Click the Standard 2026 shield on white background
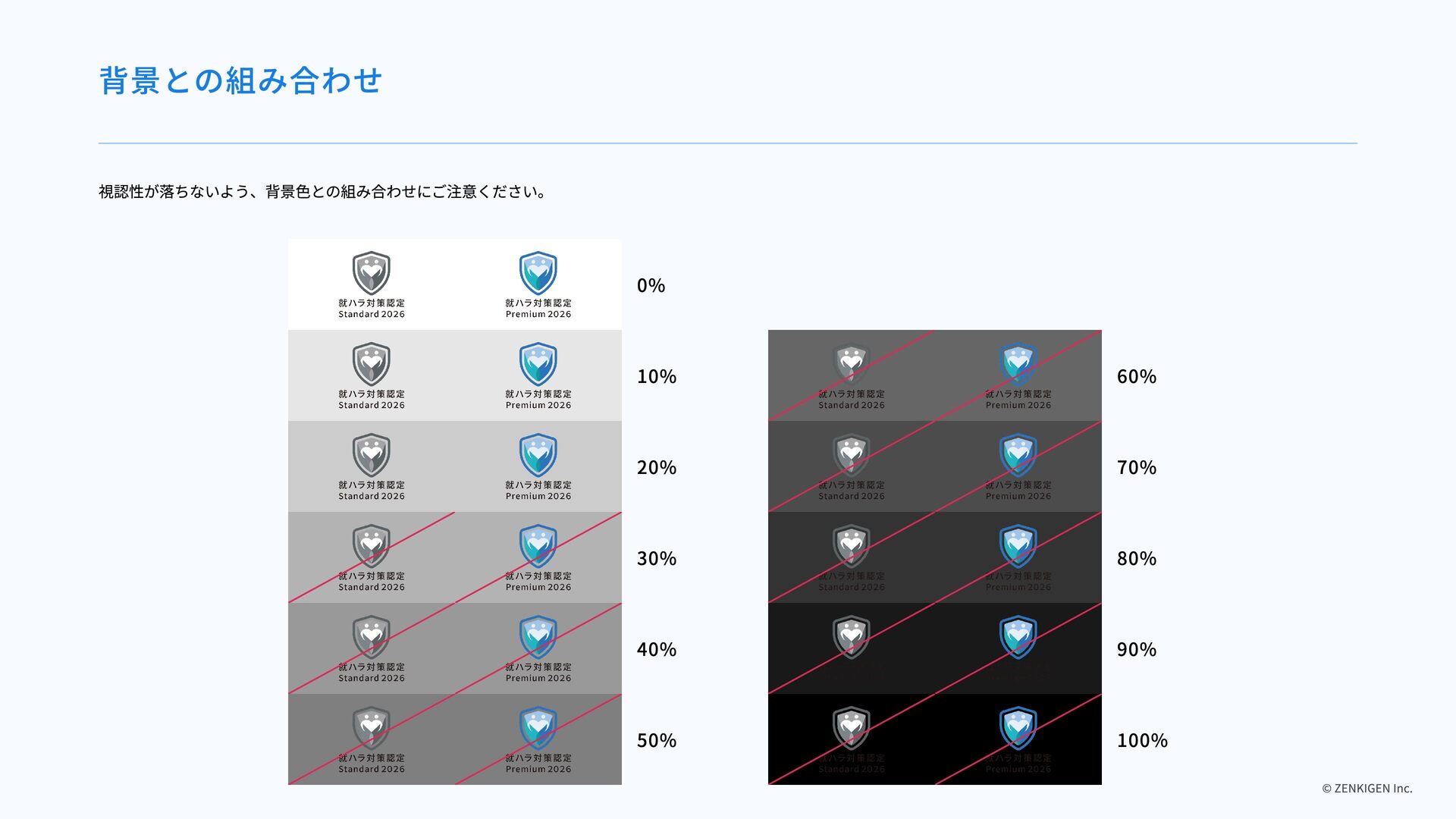 (372, 273)
